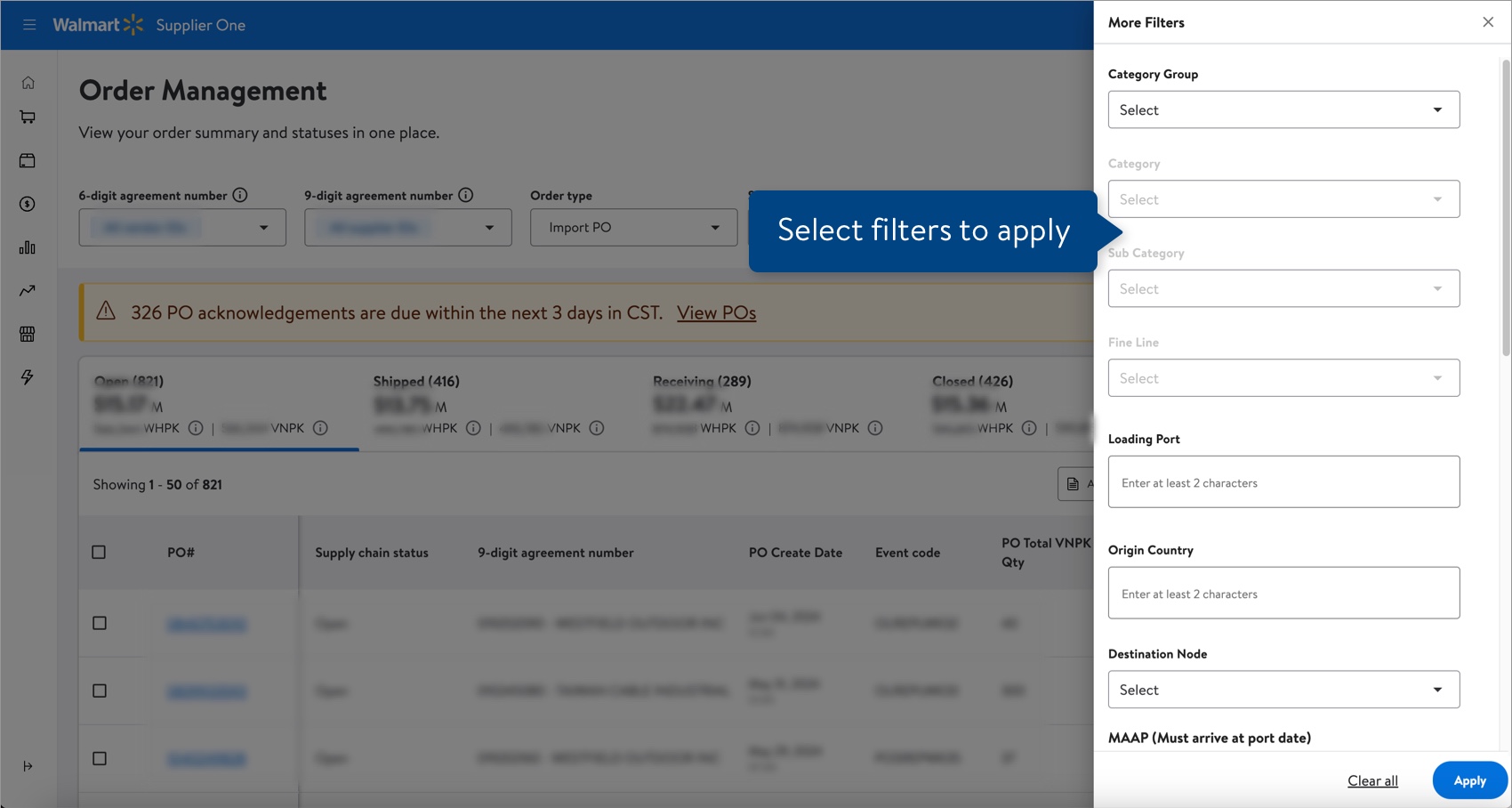Click the dollar payments icon in sidebar
1512x808 pixels.
coord(28,204)
